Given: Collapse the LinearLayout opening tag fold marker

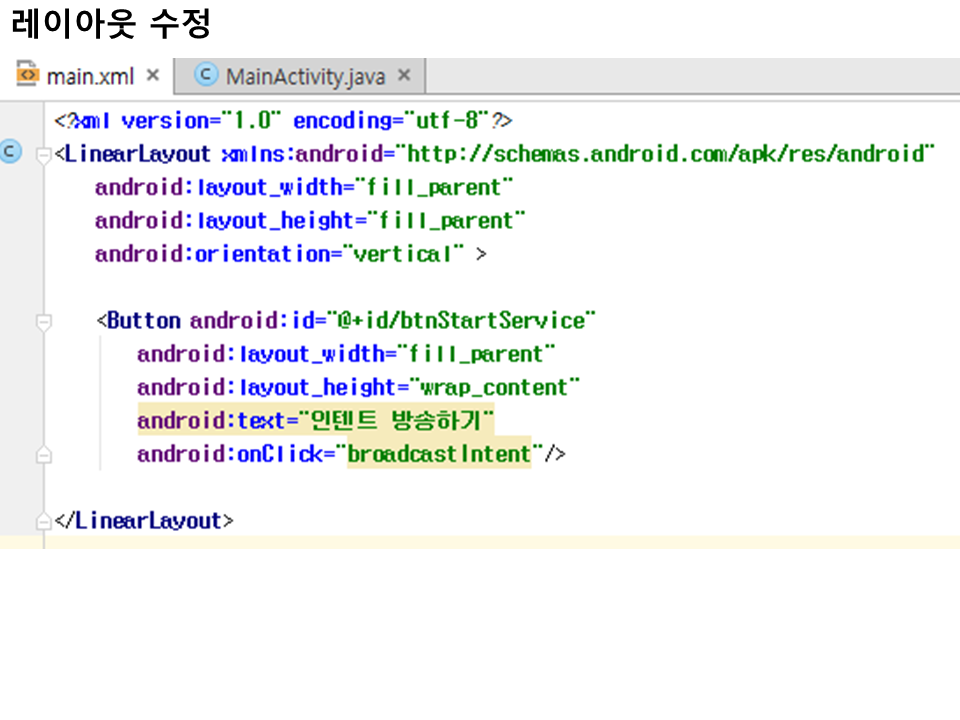Looking at the screenshot, I should (43, 155).
